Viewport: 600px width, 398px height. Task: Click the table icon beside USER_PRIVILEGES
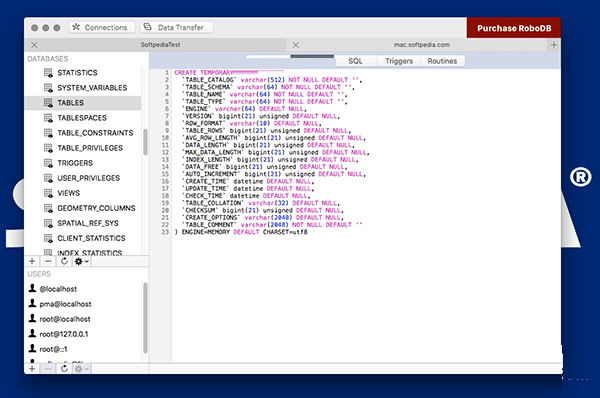click(x=48, y=178)
